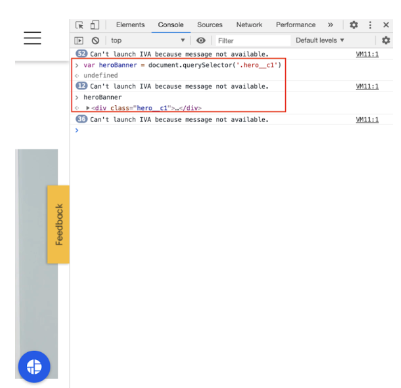The width and height of the screenshot is (401, 388).
Task: Select the Console tab
Action: (x=171, y=25)
